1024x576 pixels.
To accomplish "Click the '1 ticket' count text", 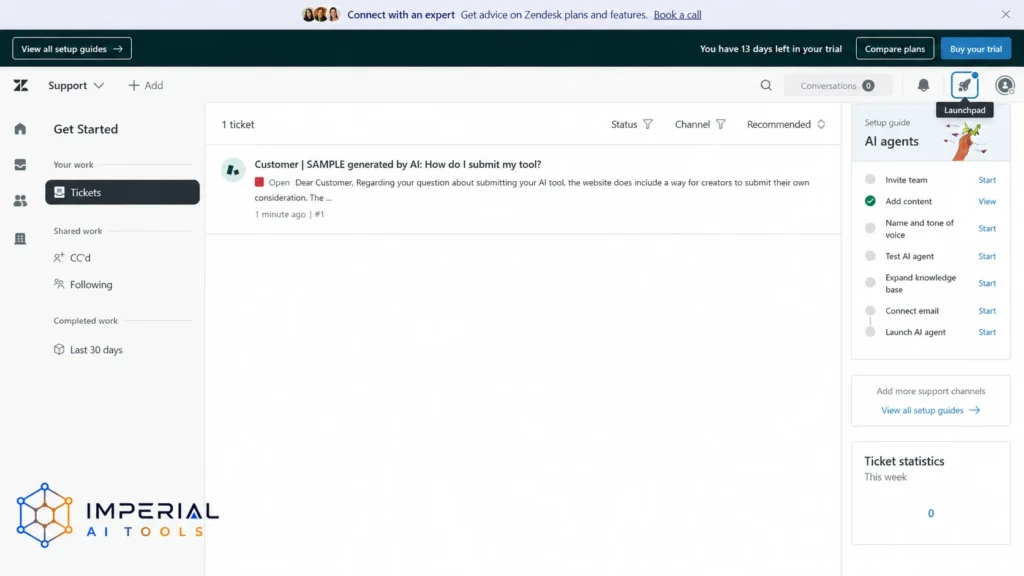I will pos(238,124).
